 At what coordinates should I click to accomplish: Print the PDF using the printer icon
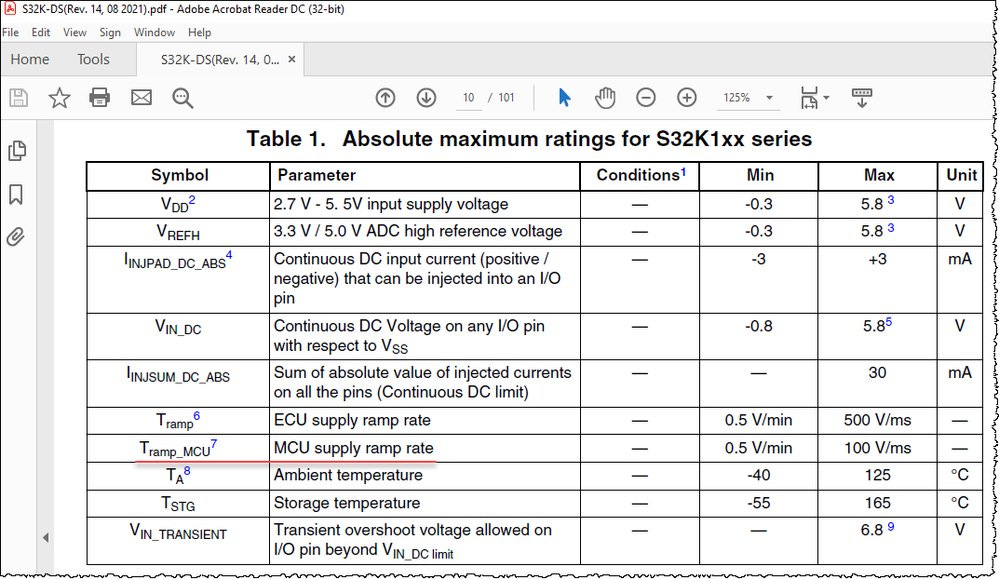click(99, 97)
